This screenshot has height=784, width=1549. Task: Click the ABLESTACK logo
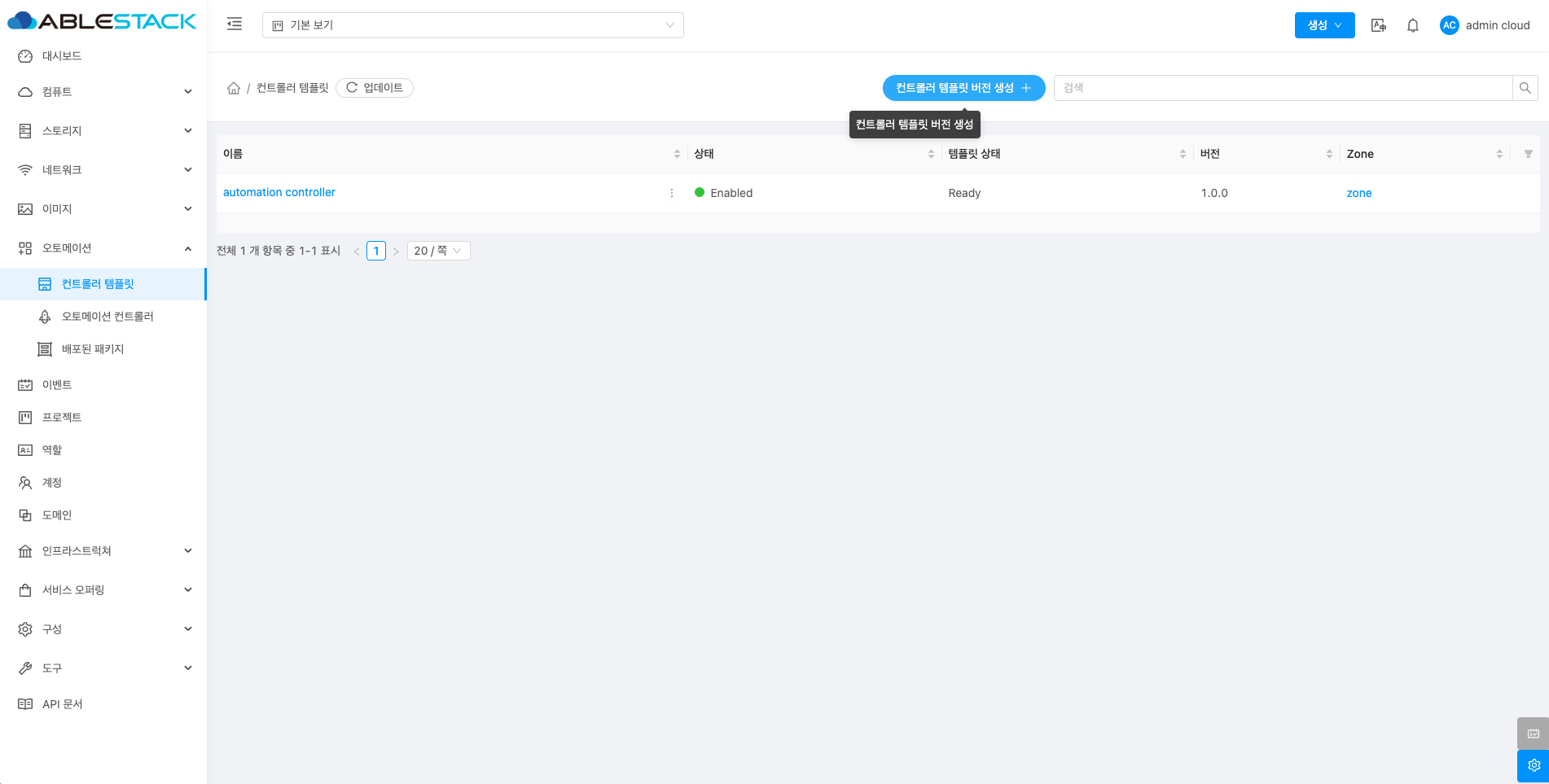(102, 21)
